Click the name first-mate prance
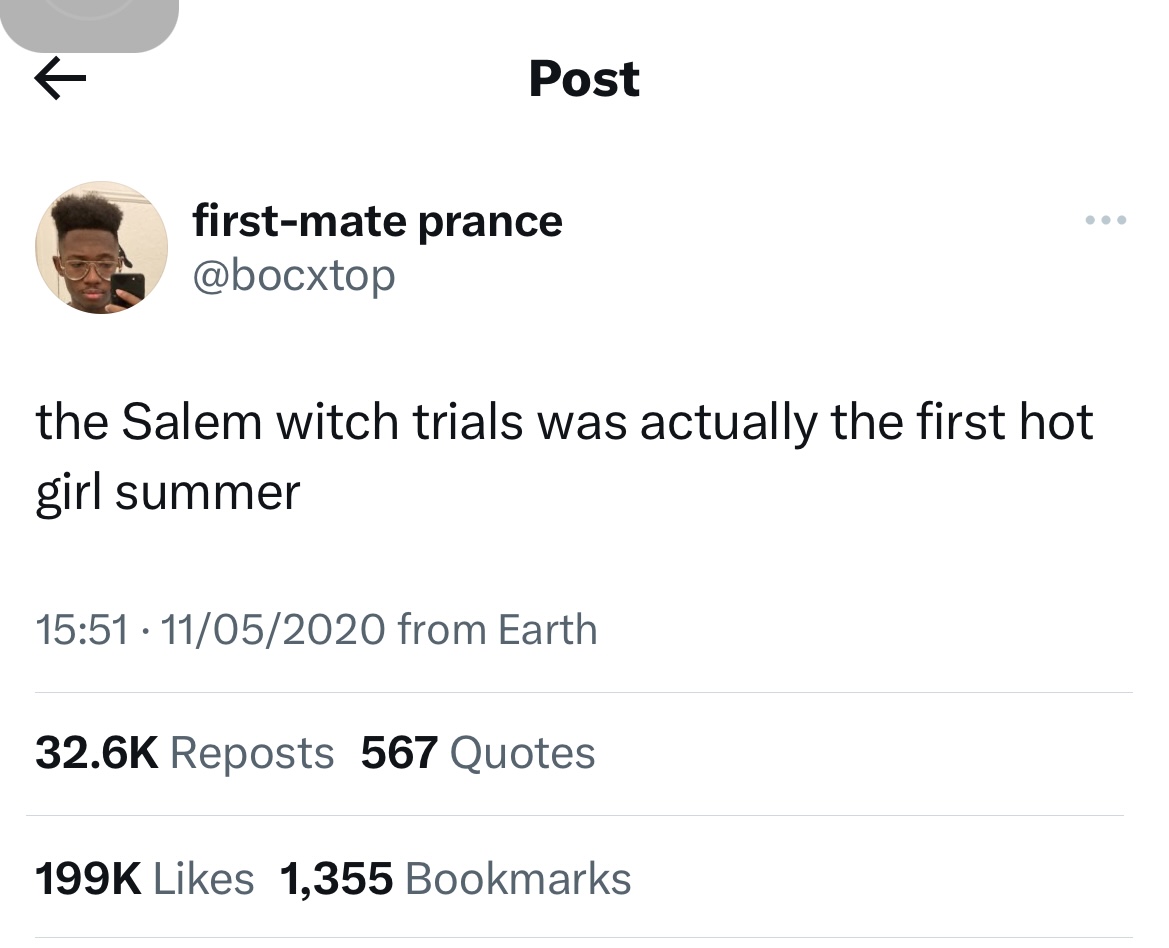The image size is (1169, 948). 378,220
